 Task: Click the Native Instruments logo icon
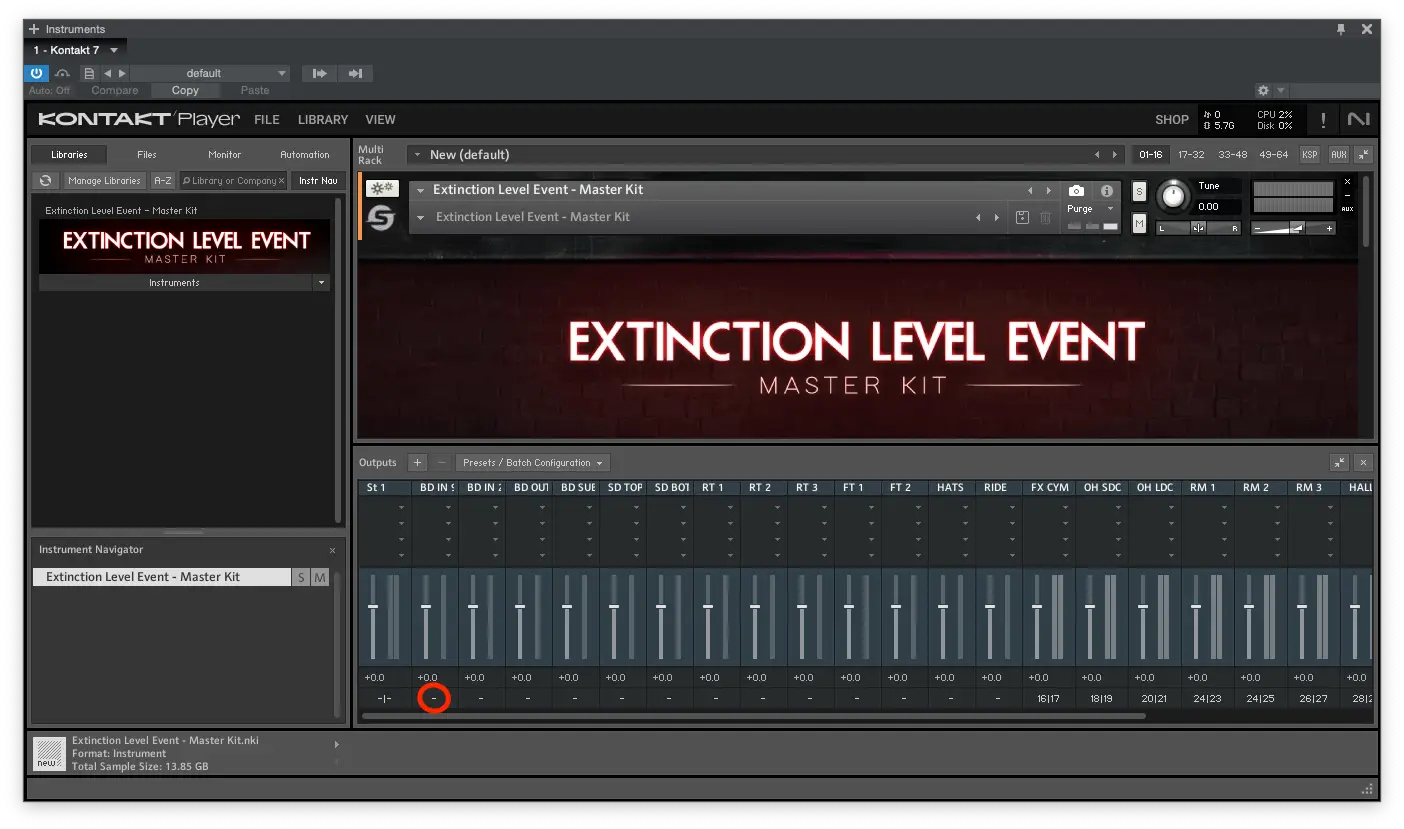(x=1358, y=119)
